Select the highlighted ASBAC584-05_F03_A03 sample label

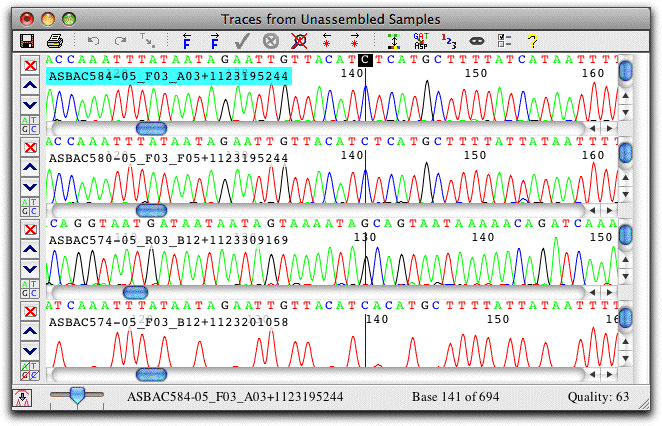(x=168, y=76)
